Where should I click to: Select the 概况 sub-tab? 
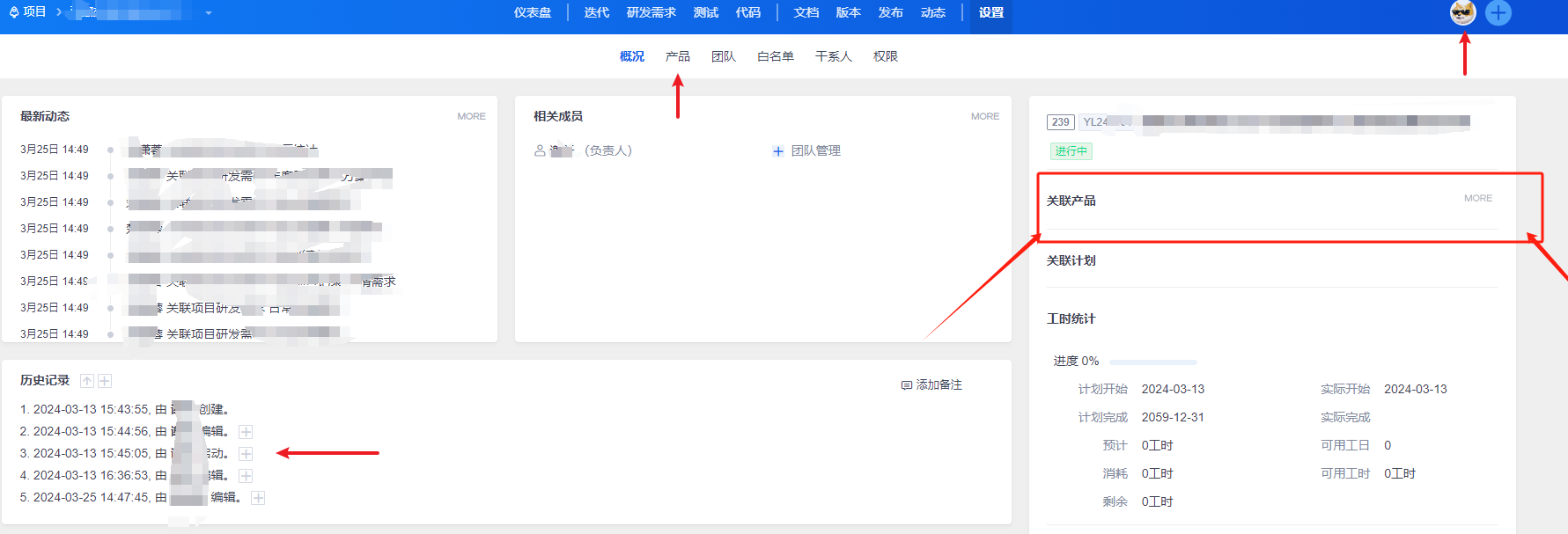(x=632, y=56)
